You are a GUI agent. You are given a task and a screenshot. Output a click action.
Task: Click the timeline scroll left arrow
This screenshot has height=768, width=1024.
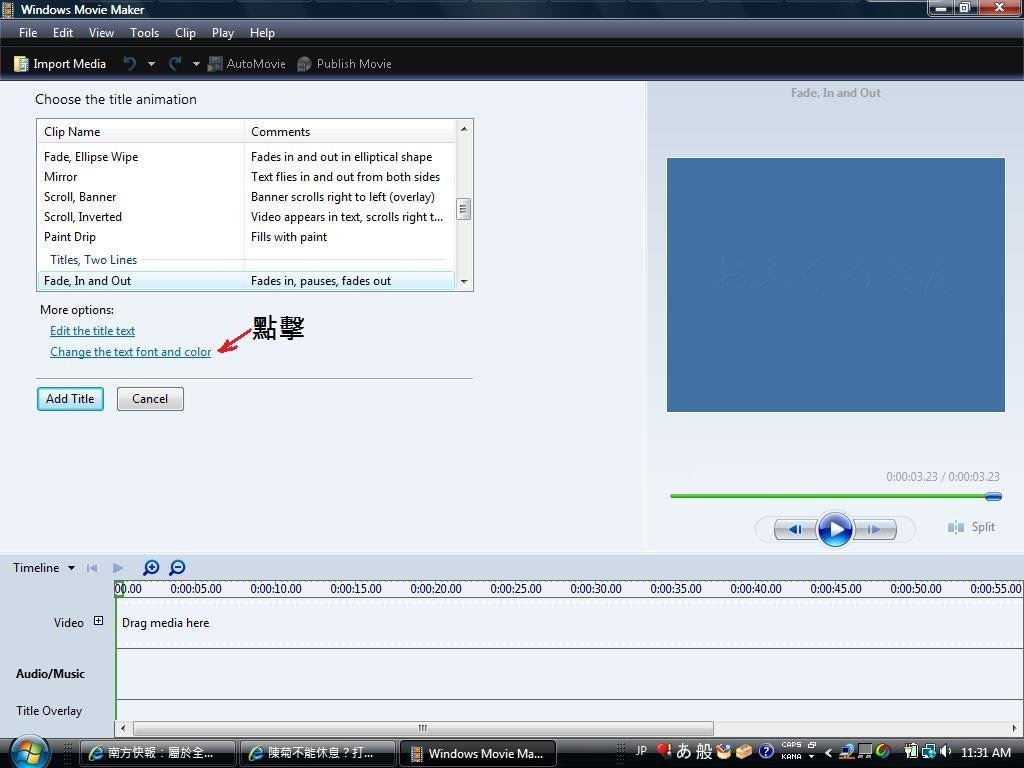point(123,728)
